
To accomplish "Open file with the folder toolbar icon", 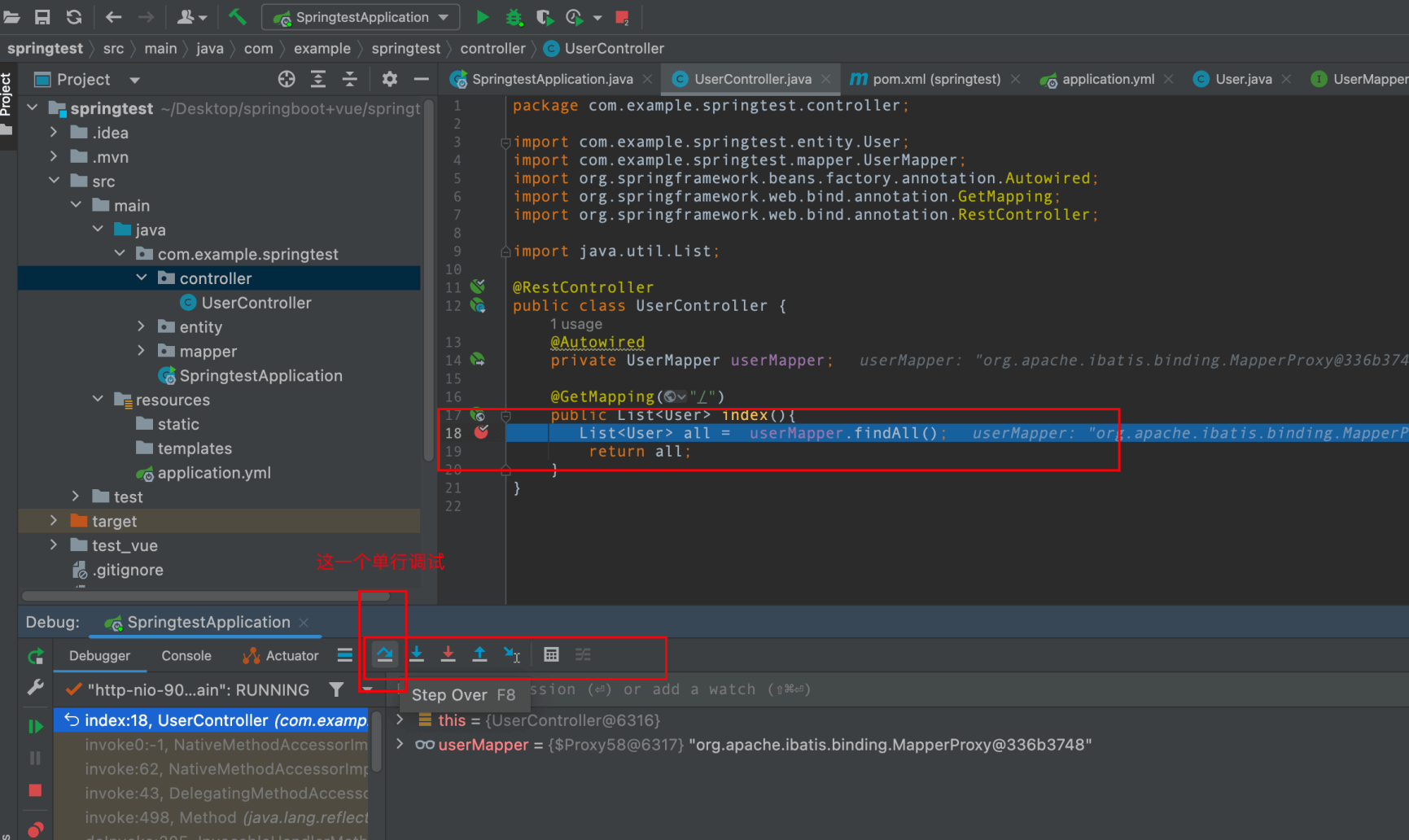I will 11,17.
